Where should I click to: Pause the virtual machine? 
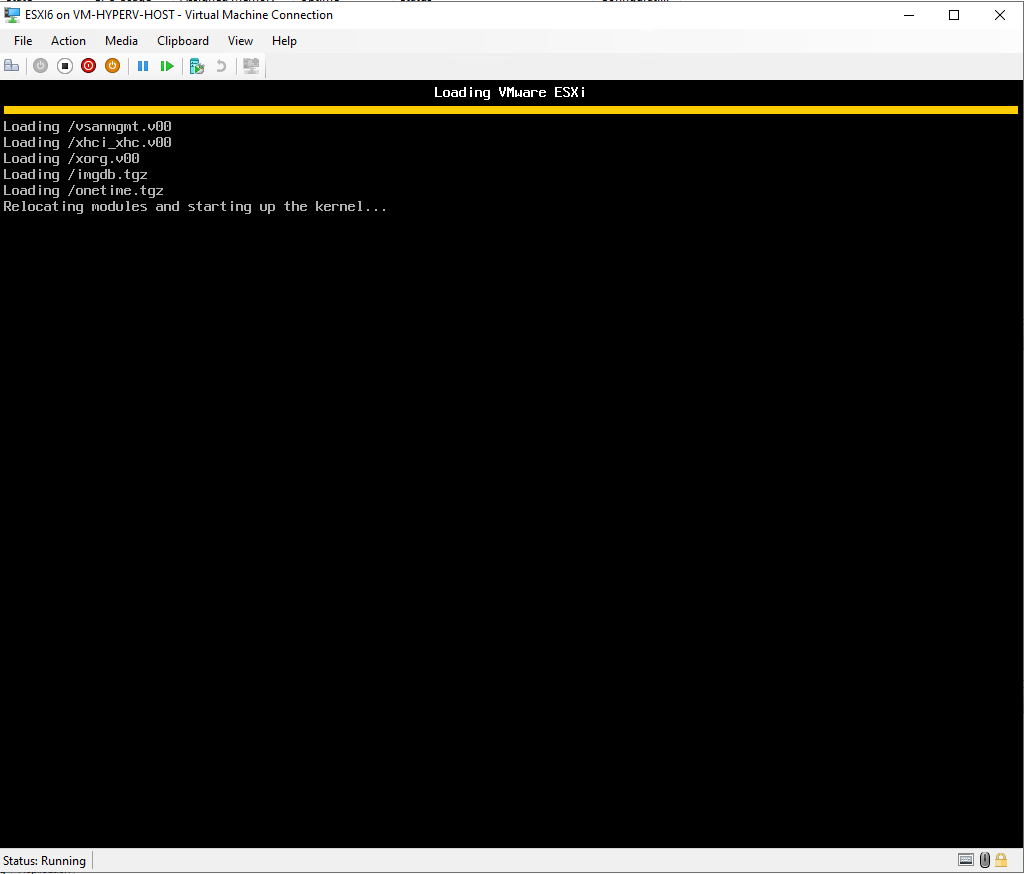143,66
